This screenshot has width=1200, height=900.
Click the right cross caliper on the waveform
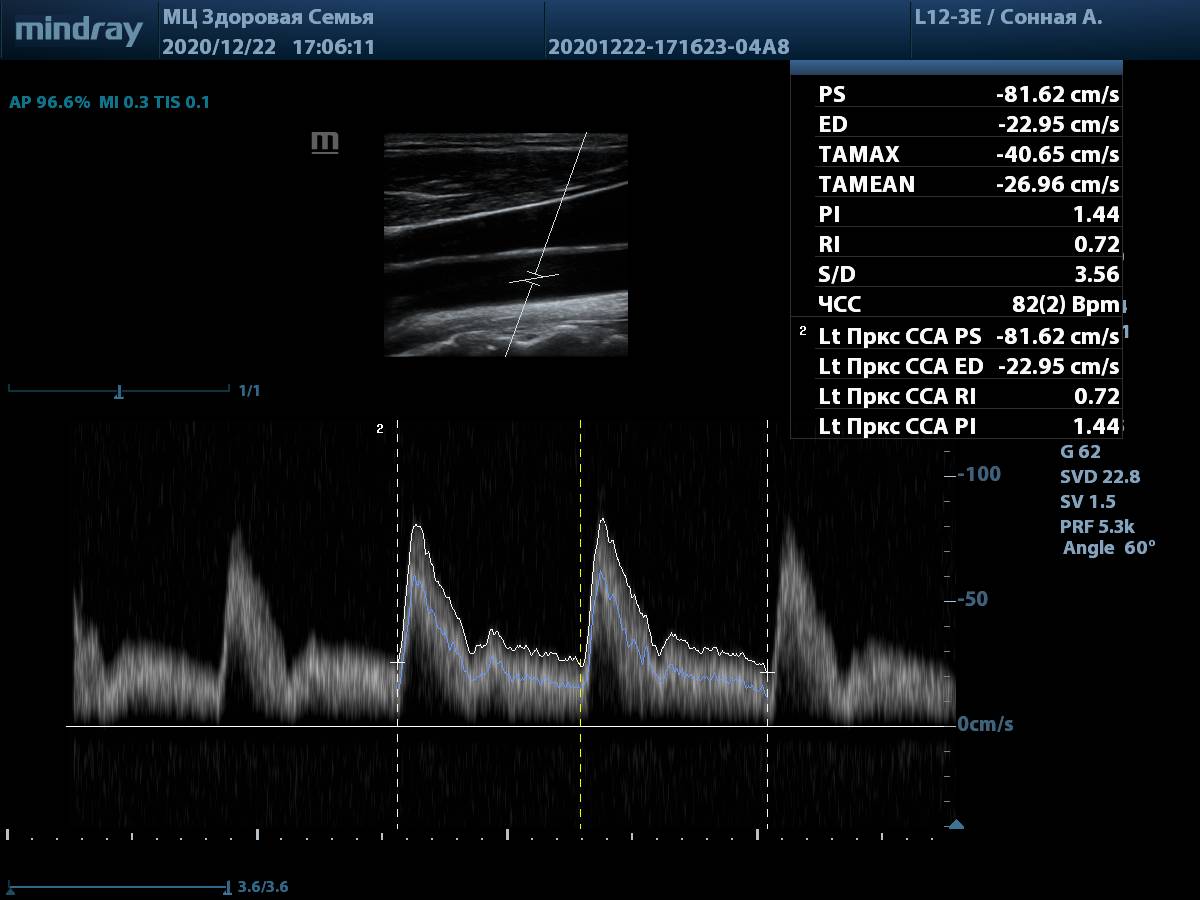(767, 673)
